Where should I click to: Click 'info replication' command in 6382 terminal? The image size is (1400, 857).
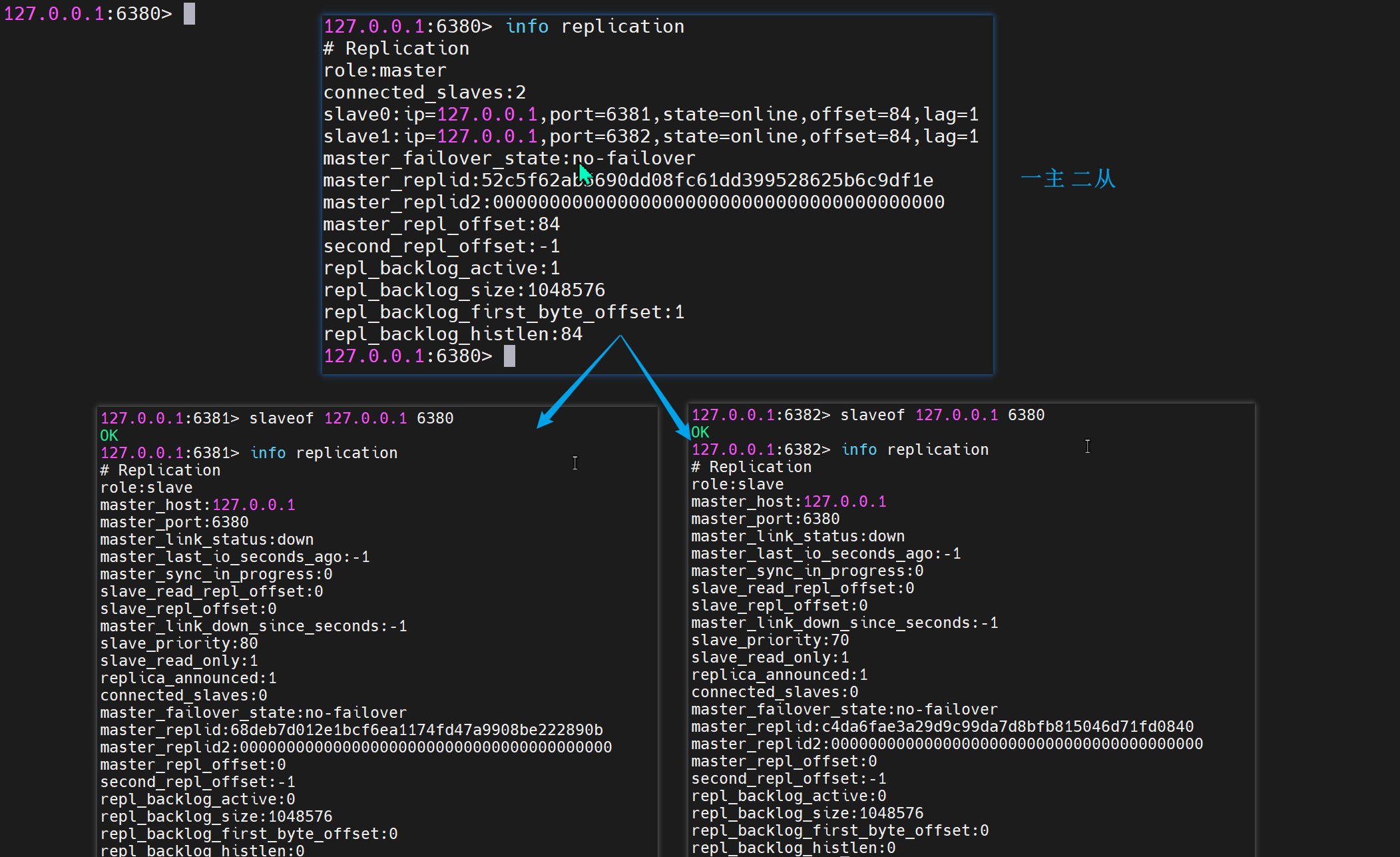[915, 449]
